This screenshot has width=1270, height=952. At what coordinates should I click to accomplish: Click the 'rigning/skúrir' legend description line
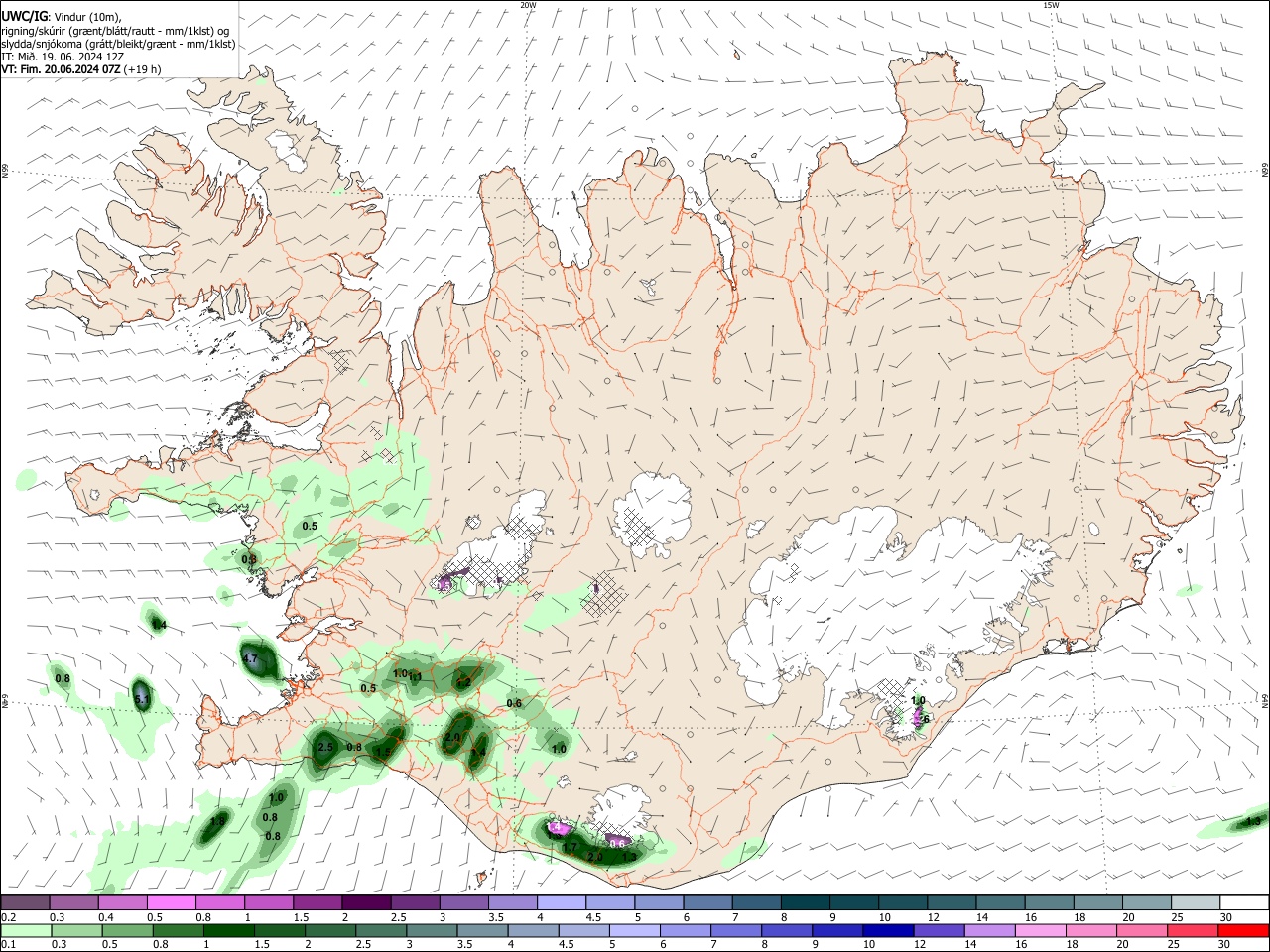click(x=115, y=31)
